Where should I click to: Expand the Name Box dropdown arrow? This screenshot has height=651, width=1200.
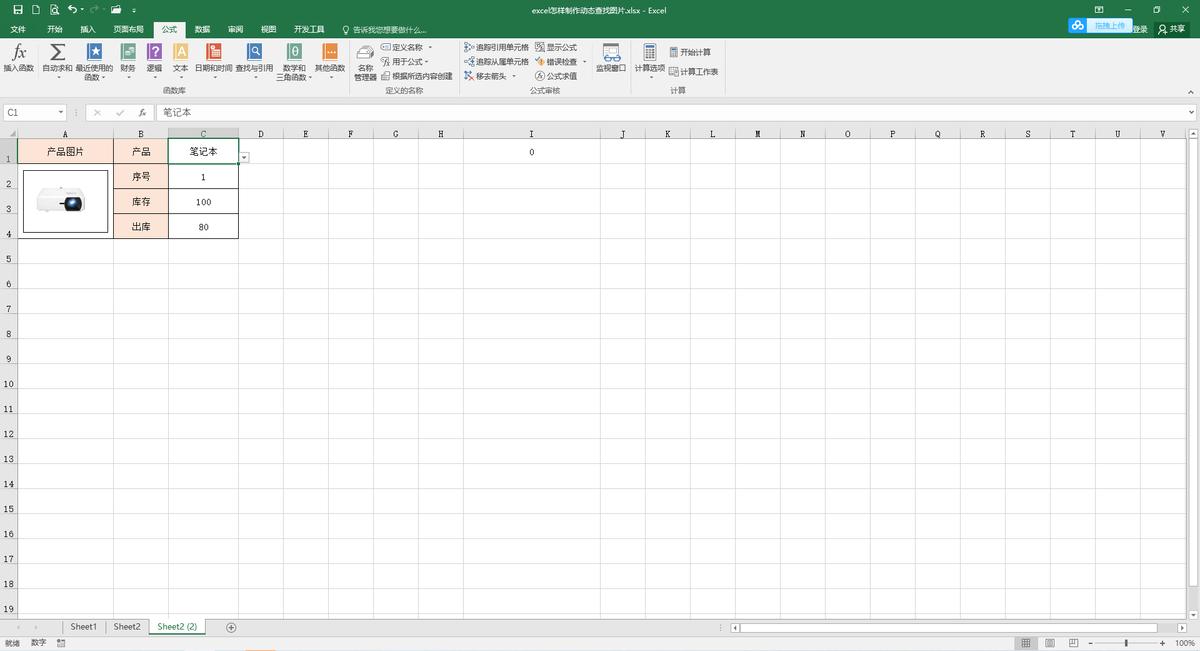click(x=61, y=113)
